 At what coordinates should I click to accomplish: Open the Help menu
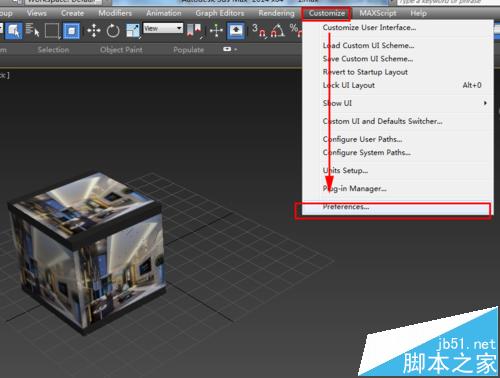tap(418, 13)
